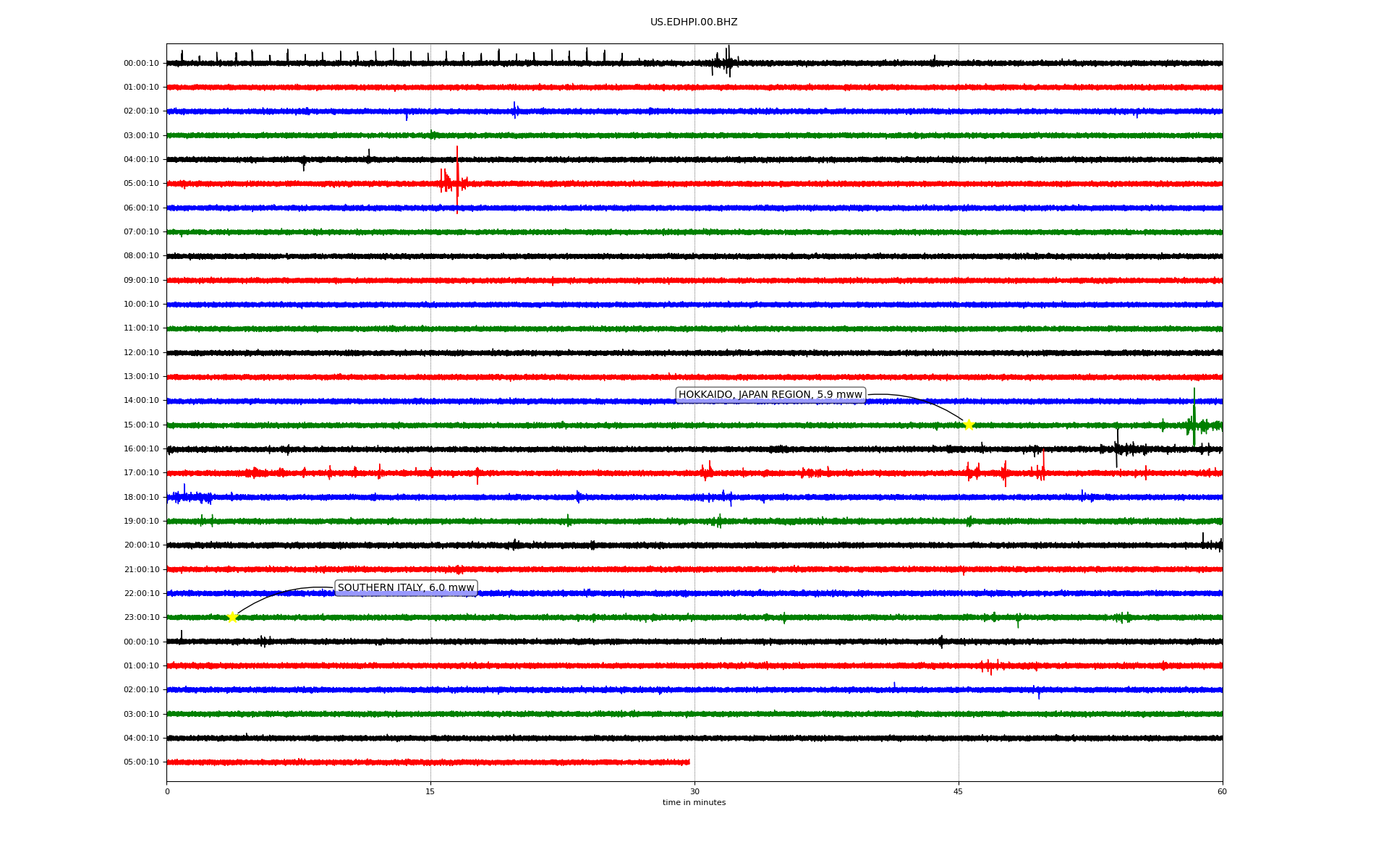Click the 15 tick on the x-axis

point(430,791)
